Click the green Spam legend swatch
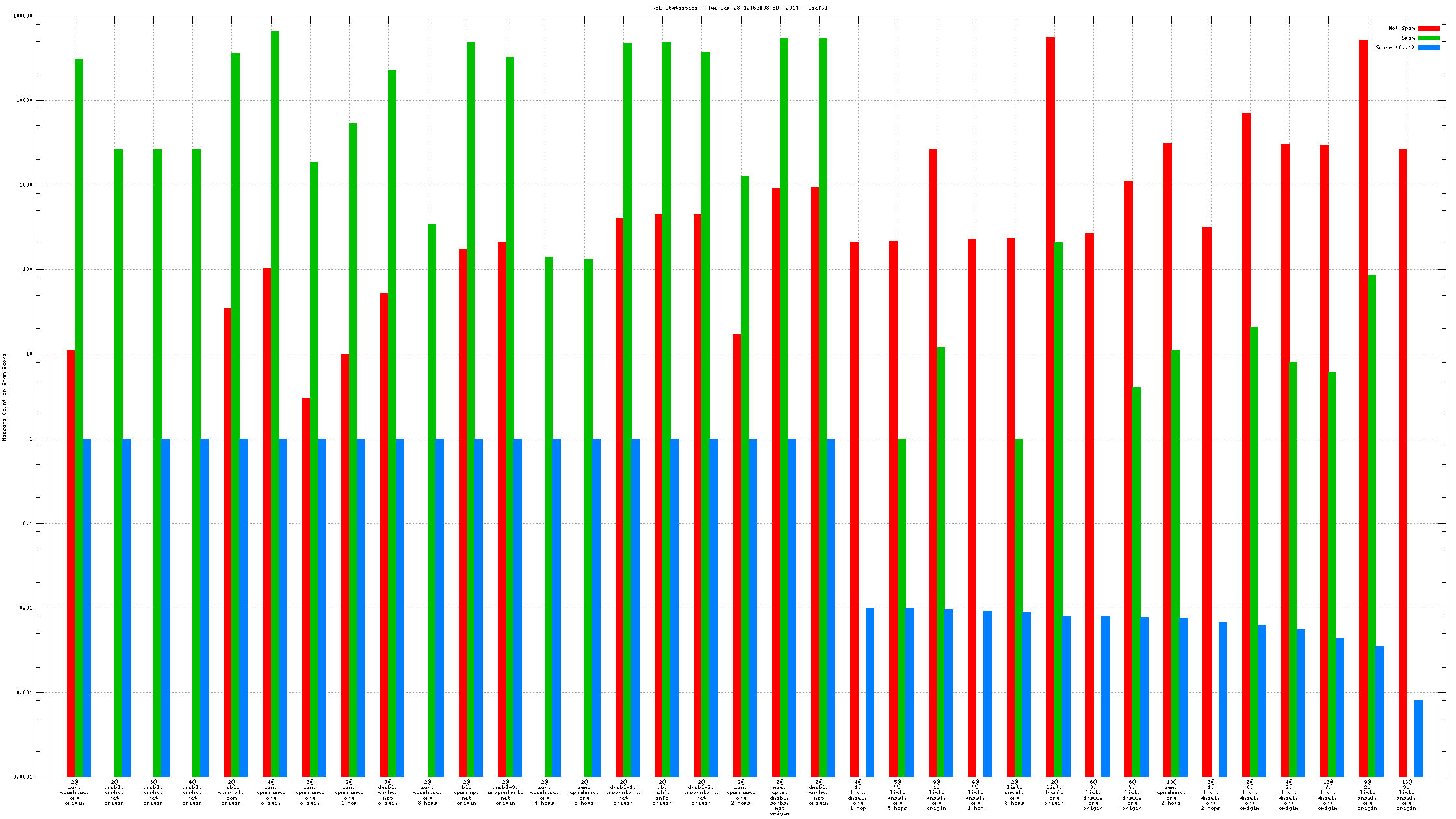1456x819 pixels. coord(1429,38)
